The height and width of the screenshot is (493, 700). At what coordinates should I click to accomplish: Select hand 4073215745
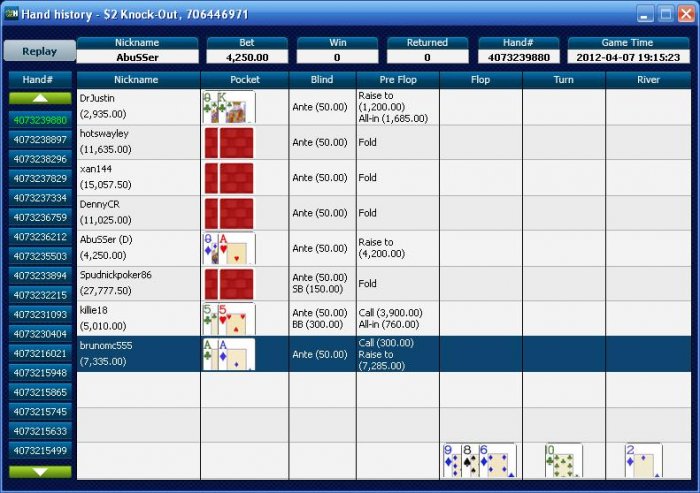tap(40, 412)
